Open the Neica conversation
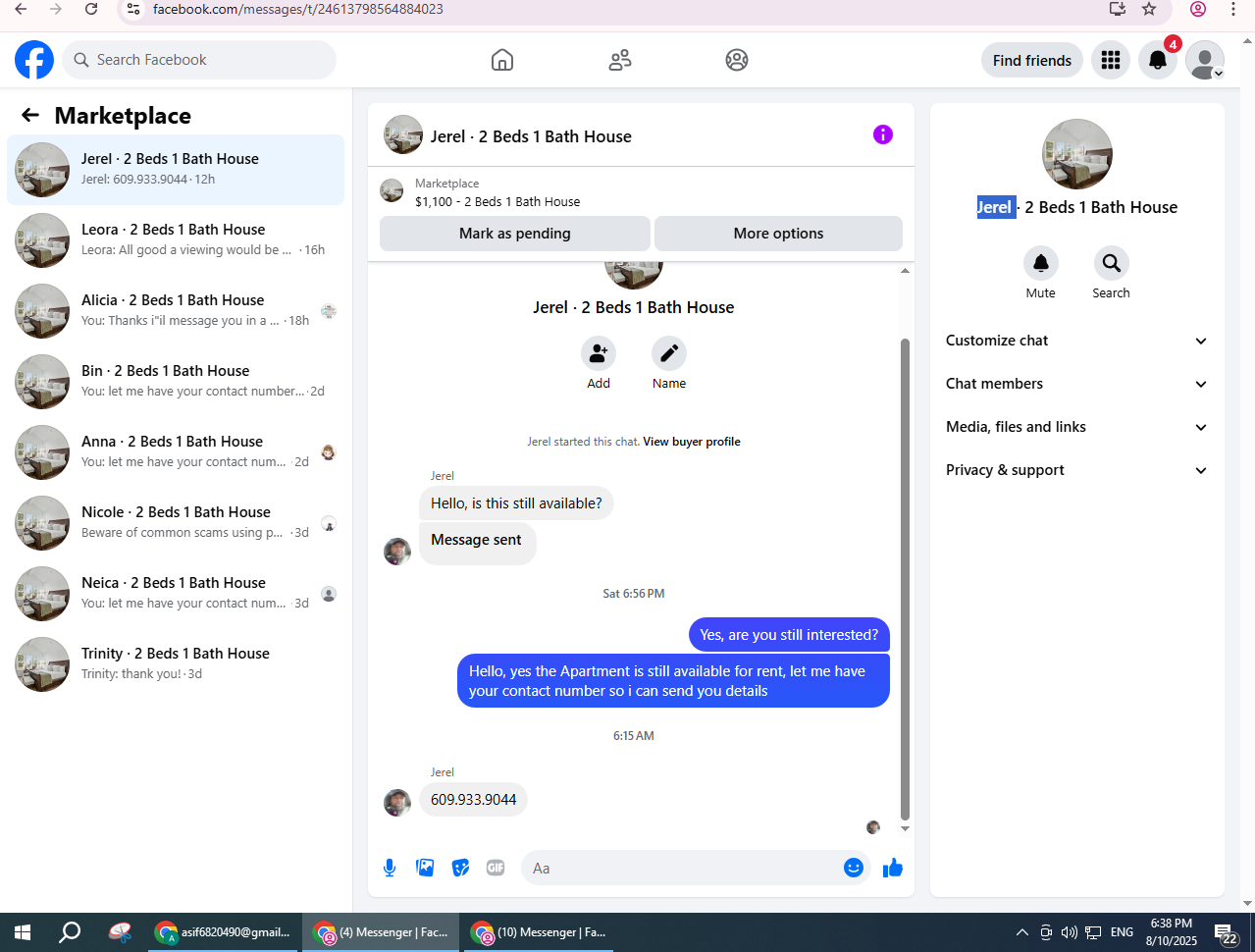 tap(176, 594)
